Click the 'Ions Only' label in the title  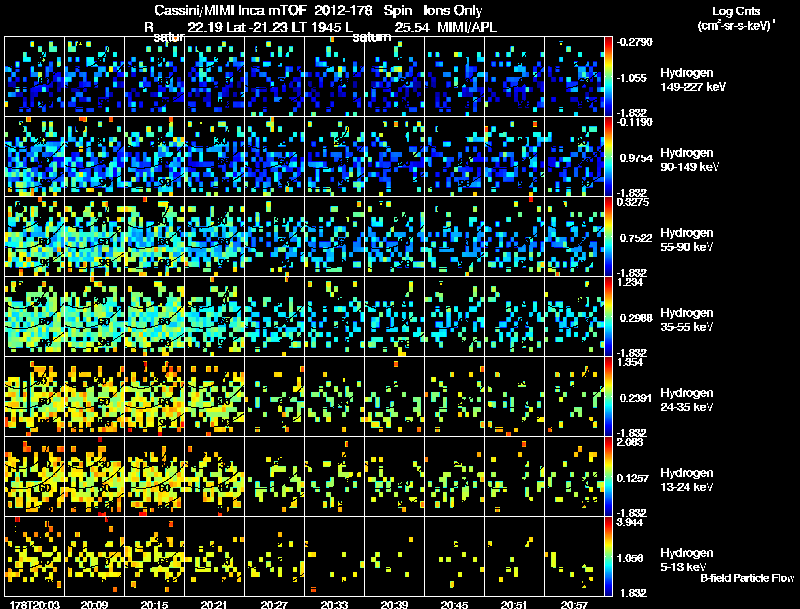click(x=453, y=11)
